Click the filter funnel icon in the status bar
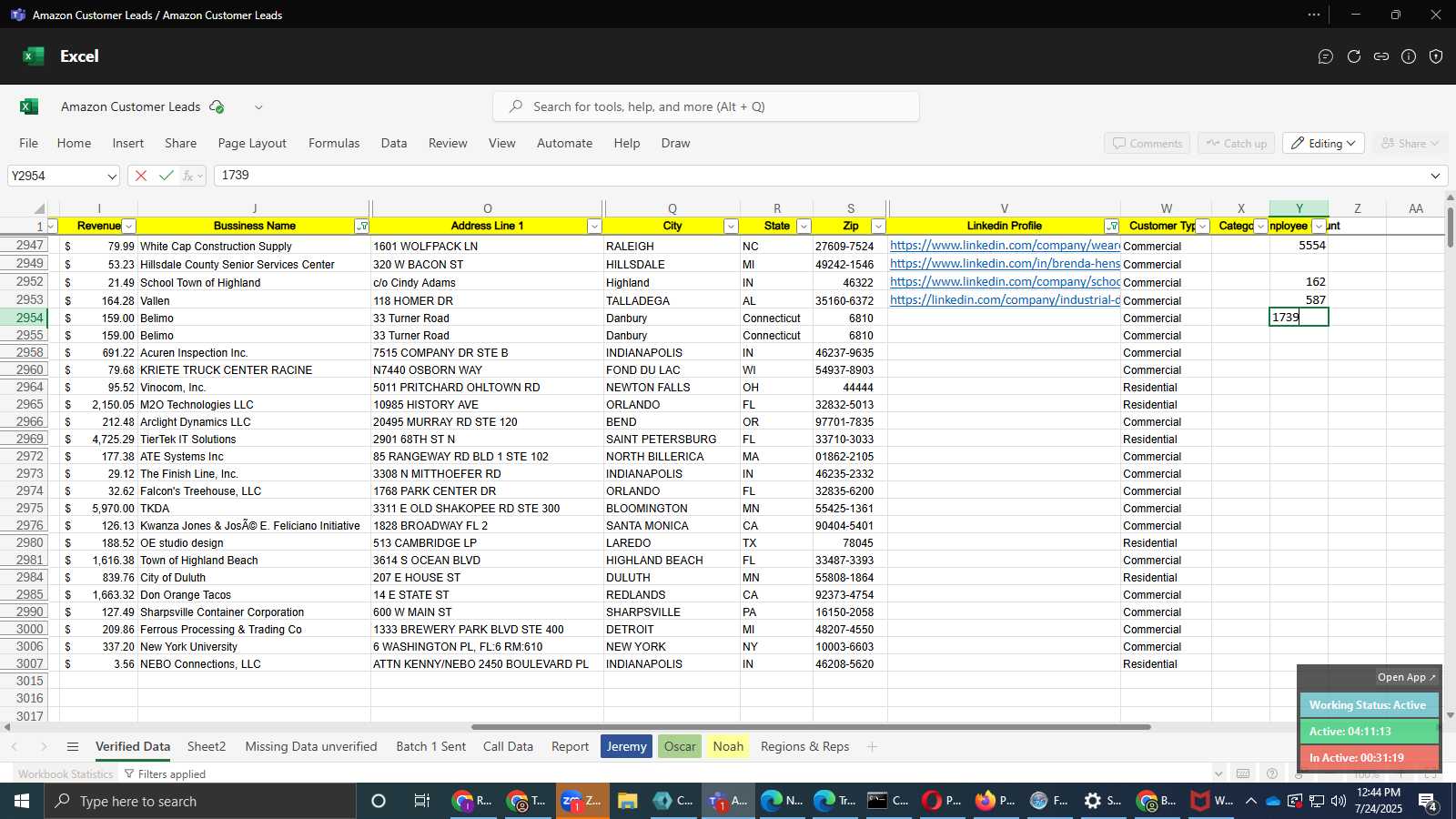The image size is (1456, 819). (129, 774)
